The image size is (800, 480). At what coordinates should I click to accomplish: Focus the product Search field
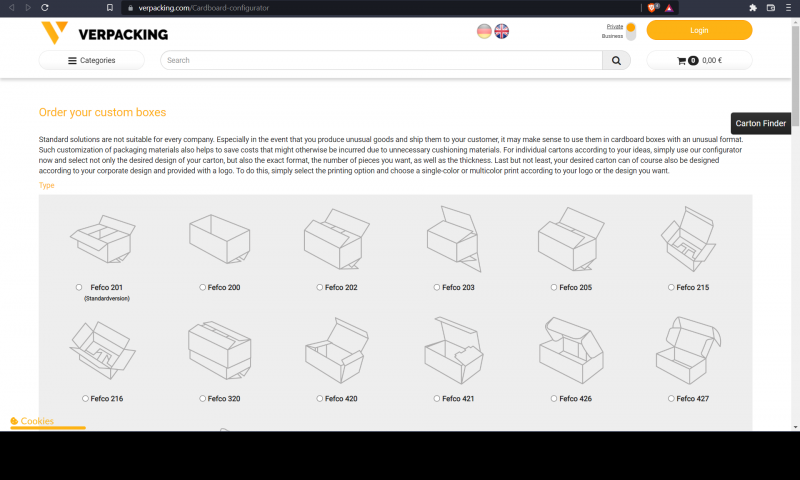381,60
